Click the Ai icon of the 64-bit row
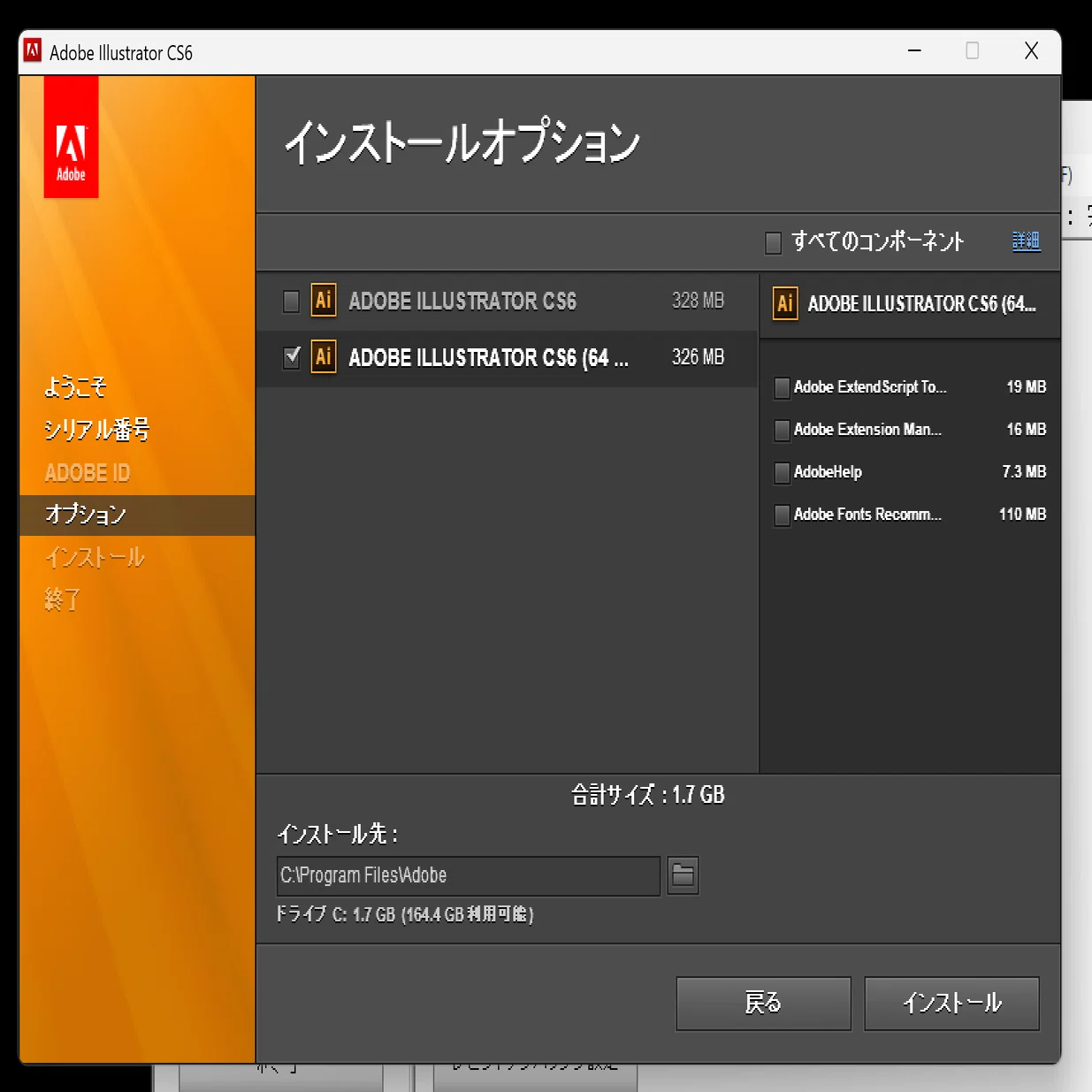The height and width of the screenshot is (1092, 1092). 324,357
